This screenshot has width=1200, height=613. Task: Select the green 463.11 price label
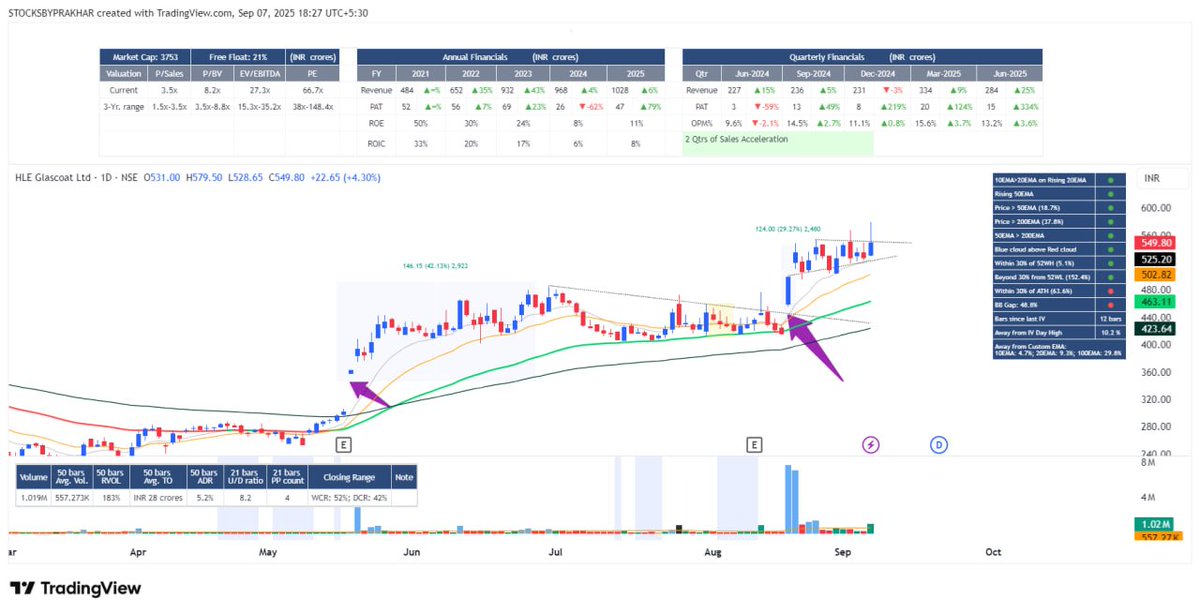[1153, 300]
